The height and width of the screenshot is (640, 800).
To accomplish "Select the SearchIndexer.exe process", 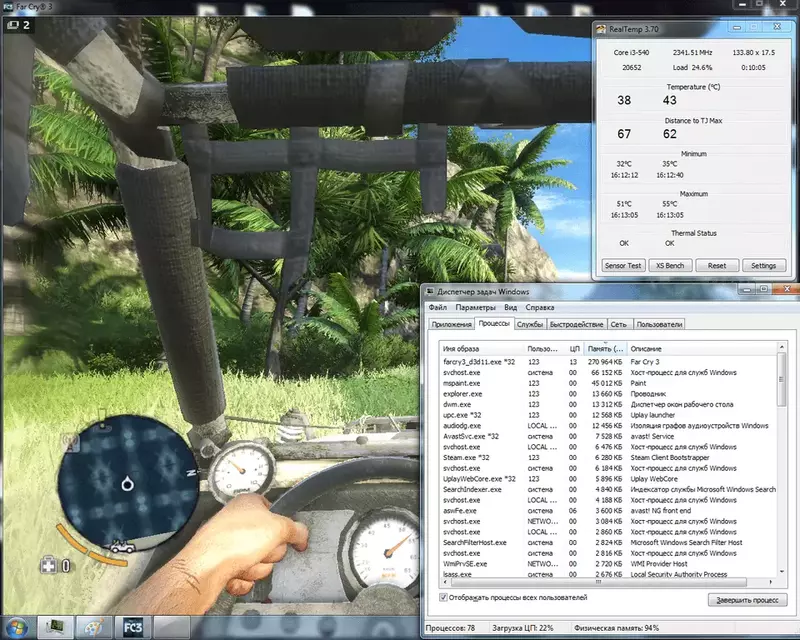I will pos(608,489).
